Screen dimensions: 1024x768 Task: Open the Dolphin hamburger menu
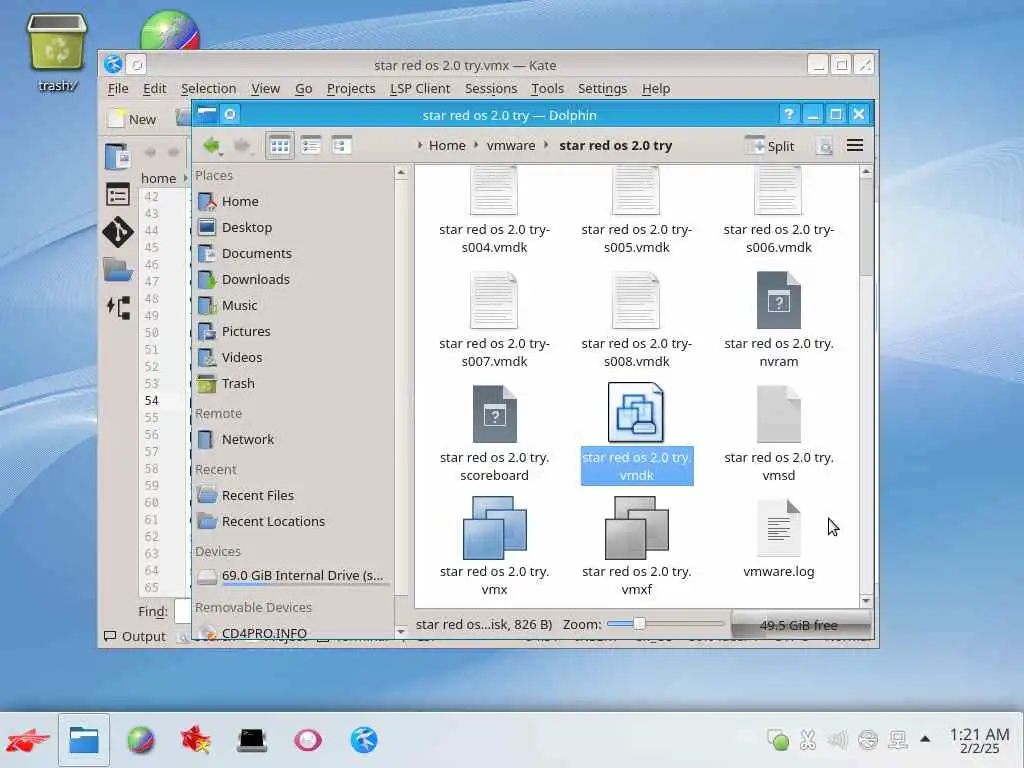855,145
